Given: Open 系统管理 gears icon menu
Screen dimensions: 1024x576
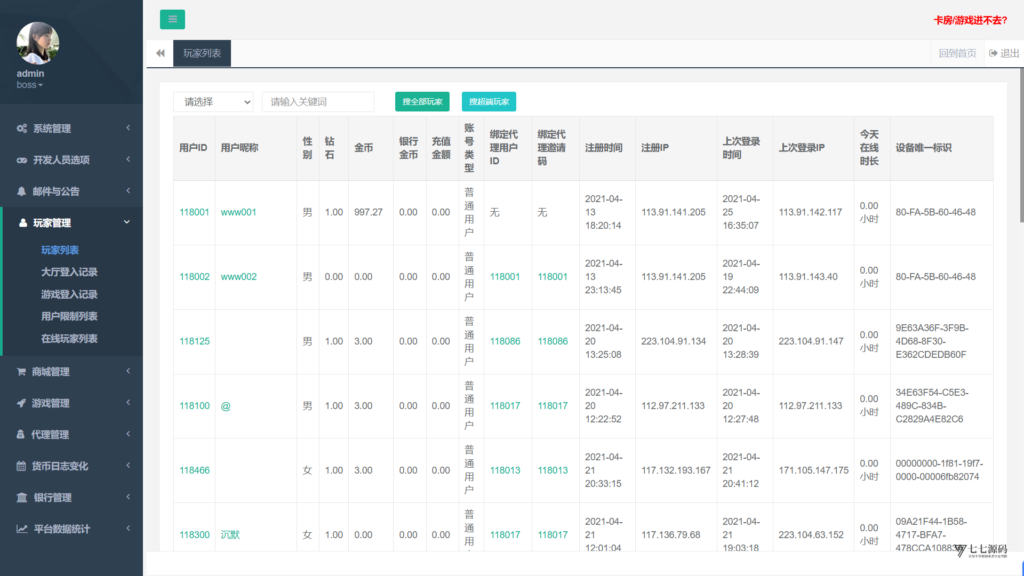Looking at the screenshot, I should point(22,129).
